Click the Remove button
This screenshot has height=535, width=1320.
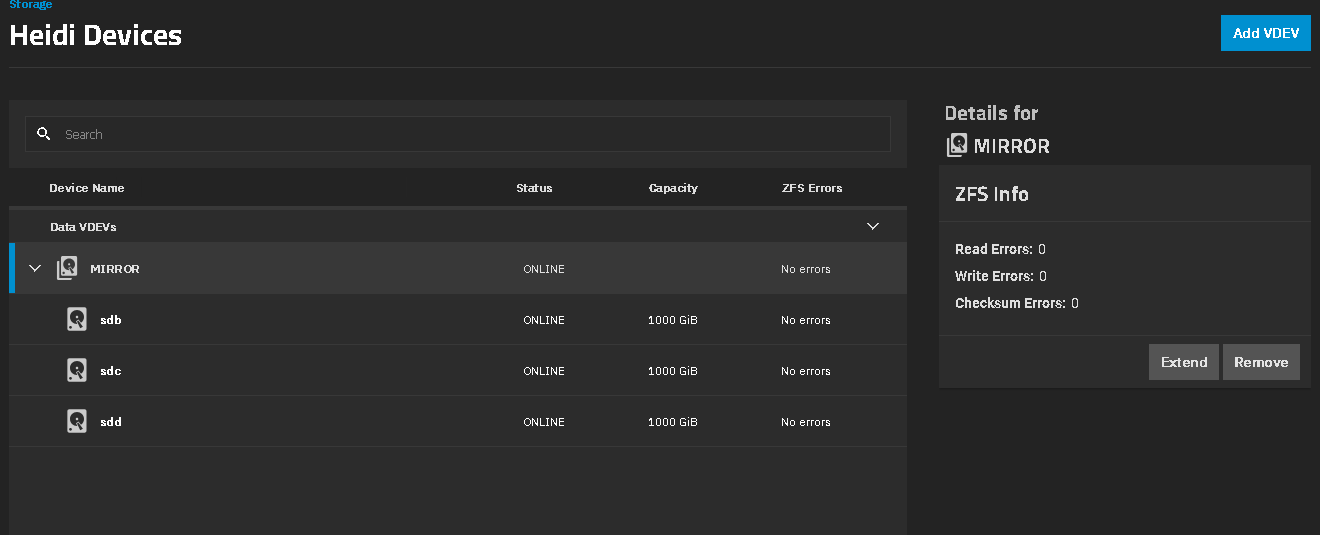[x=1261, y=362]
